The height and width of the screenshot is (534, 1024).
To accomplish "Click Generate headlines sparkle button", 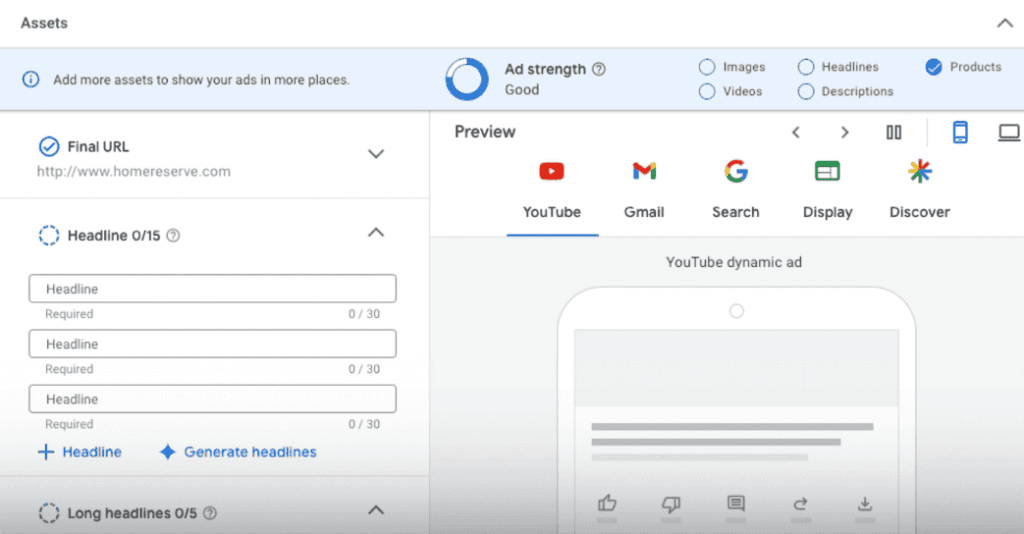I will (238, 452).
